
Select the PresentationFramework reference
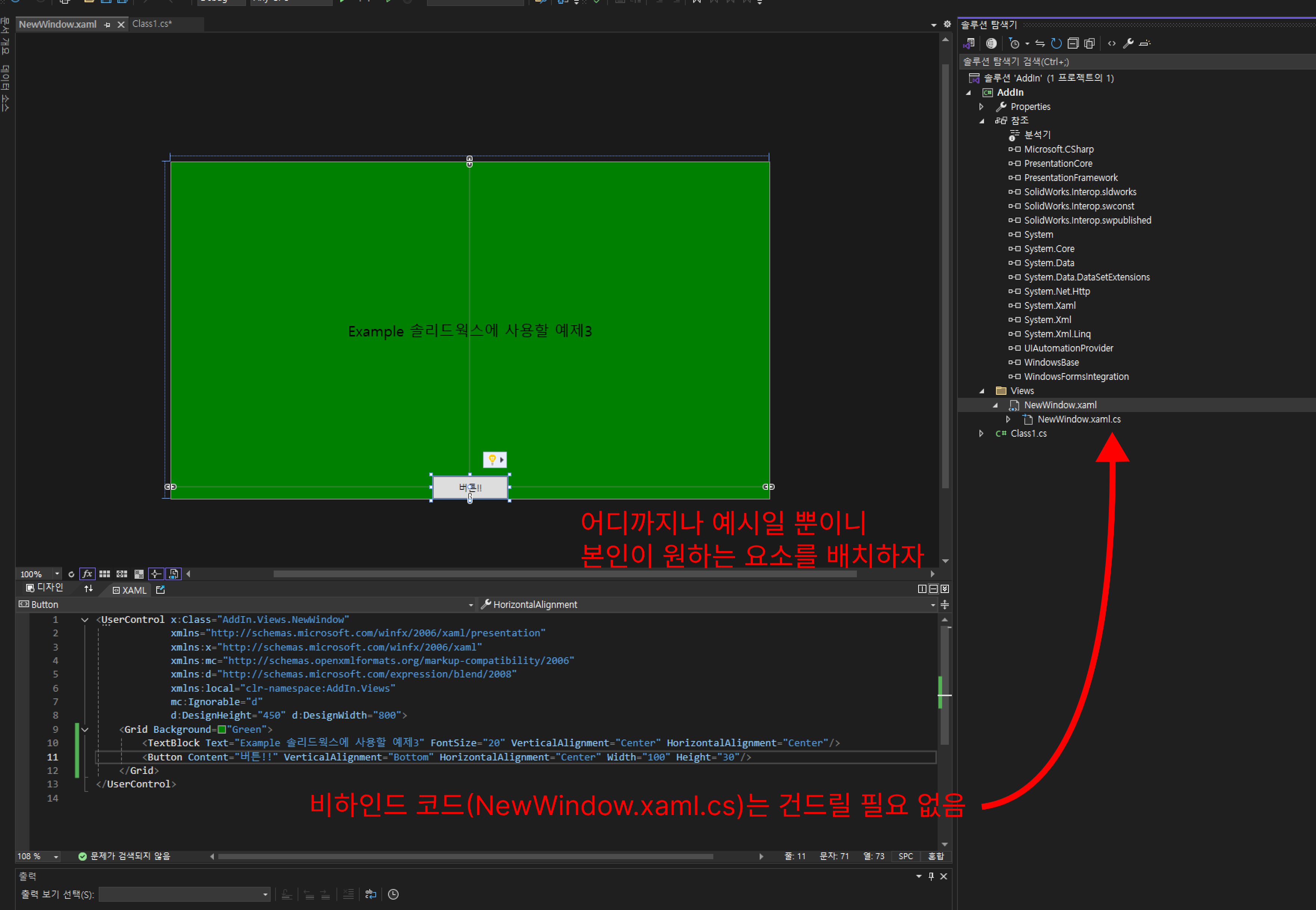click(1071, 178)
